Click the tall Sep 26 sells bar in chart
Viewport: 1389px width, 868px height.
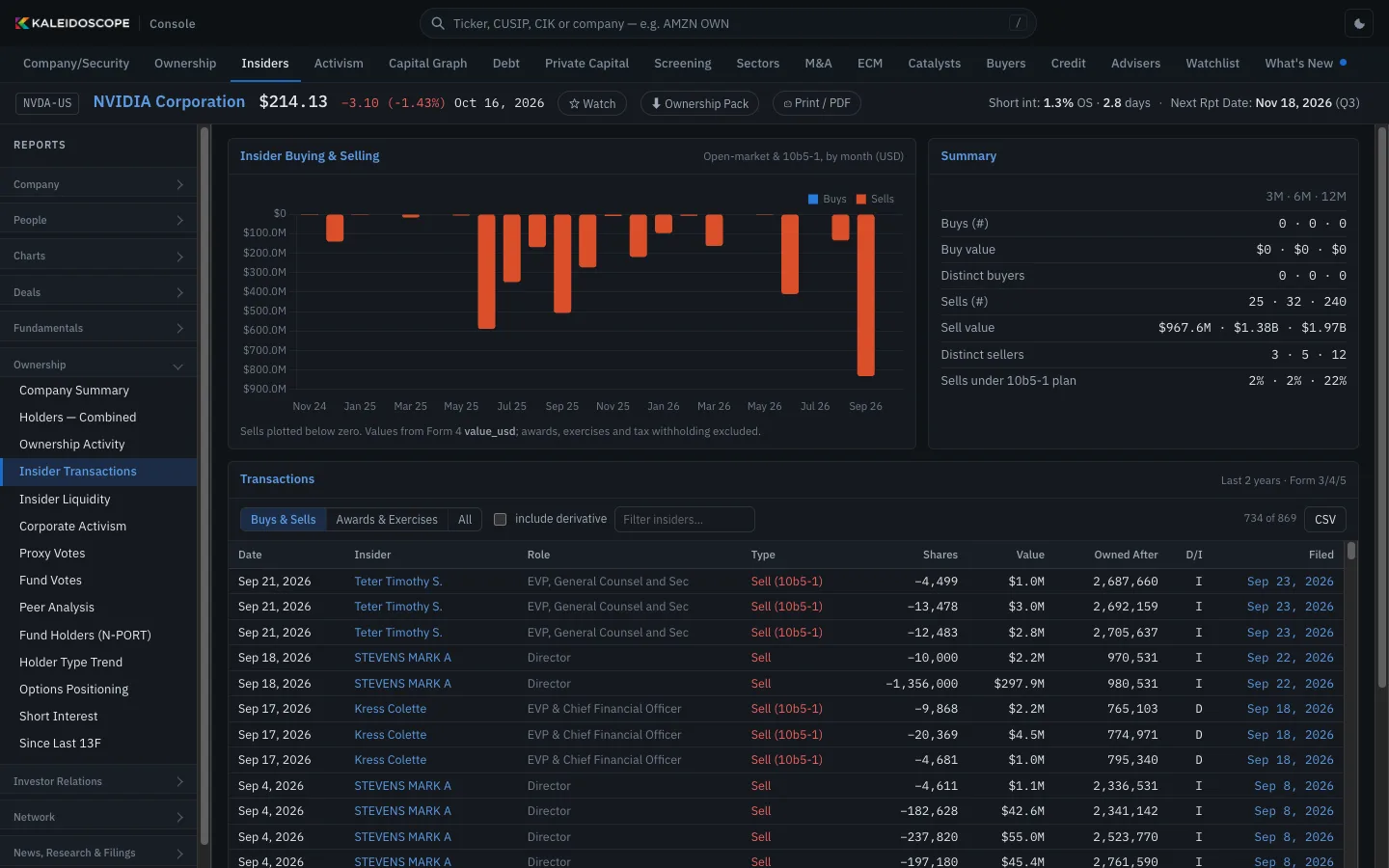(x=866, y=295)
